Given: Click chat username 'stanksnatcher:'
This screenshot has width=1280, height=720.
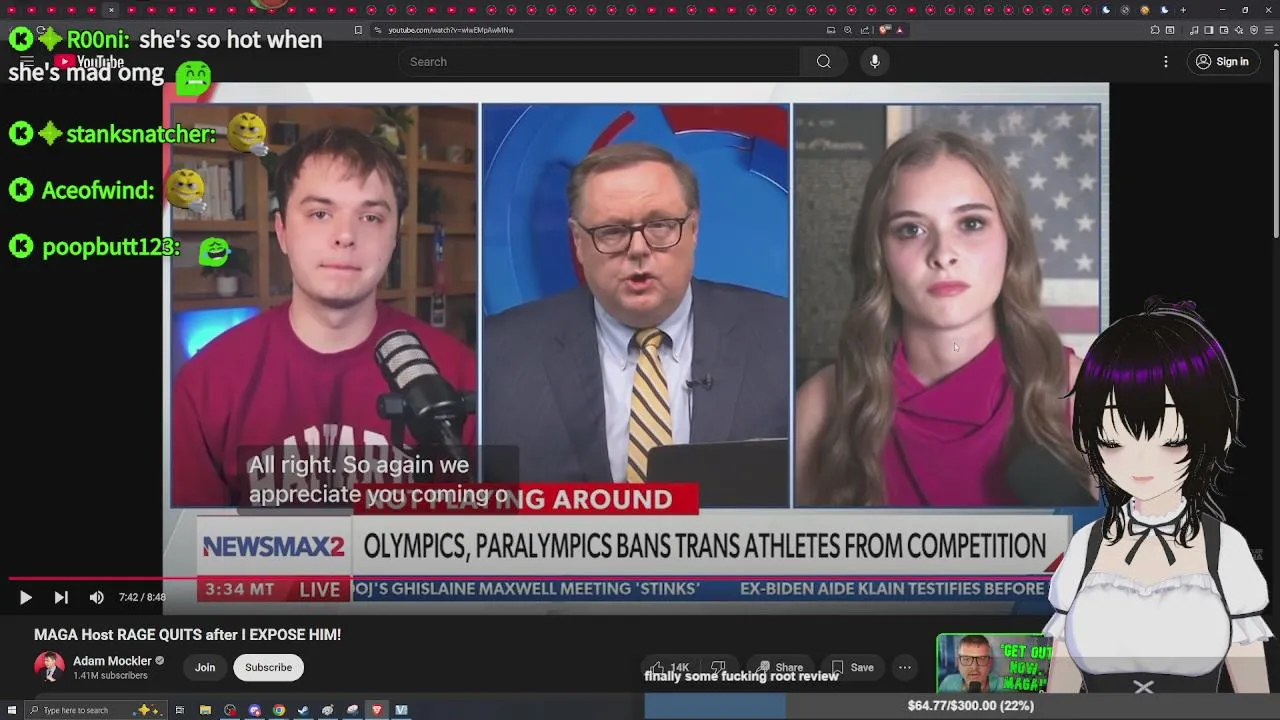Looking at the screenshot, I should [x=141, y=133].
